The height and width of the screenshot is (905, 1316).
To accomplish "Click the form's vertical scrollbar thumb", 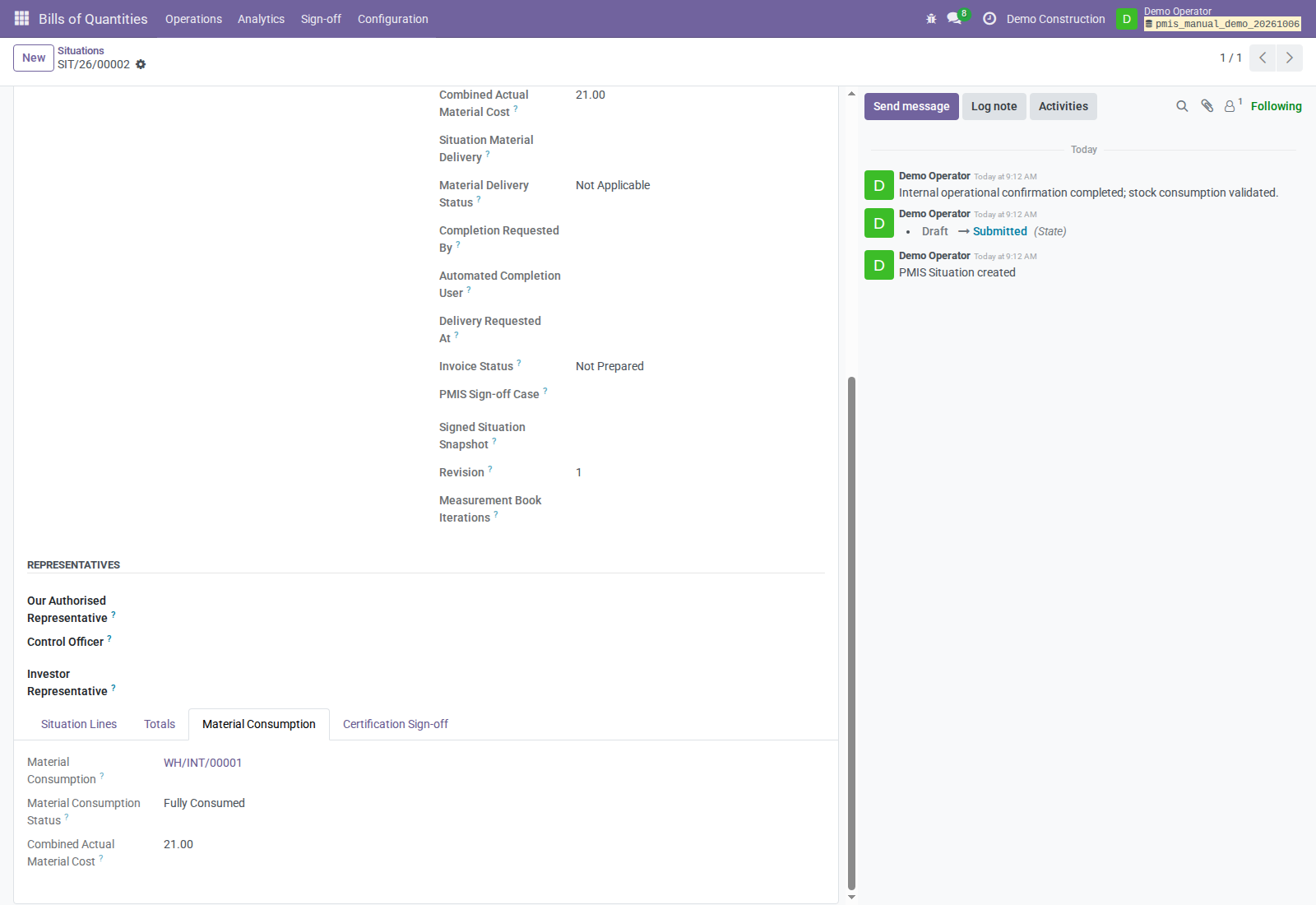I will click(x=851, y=633).
